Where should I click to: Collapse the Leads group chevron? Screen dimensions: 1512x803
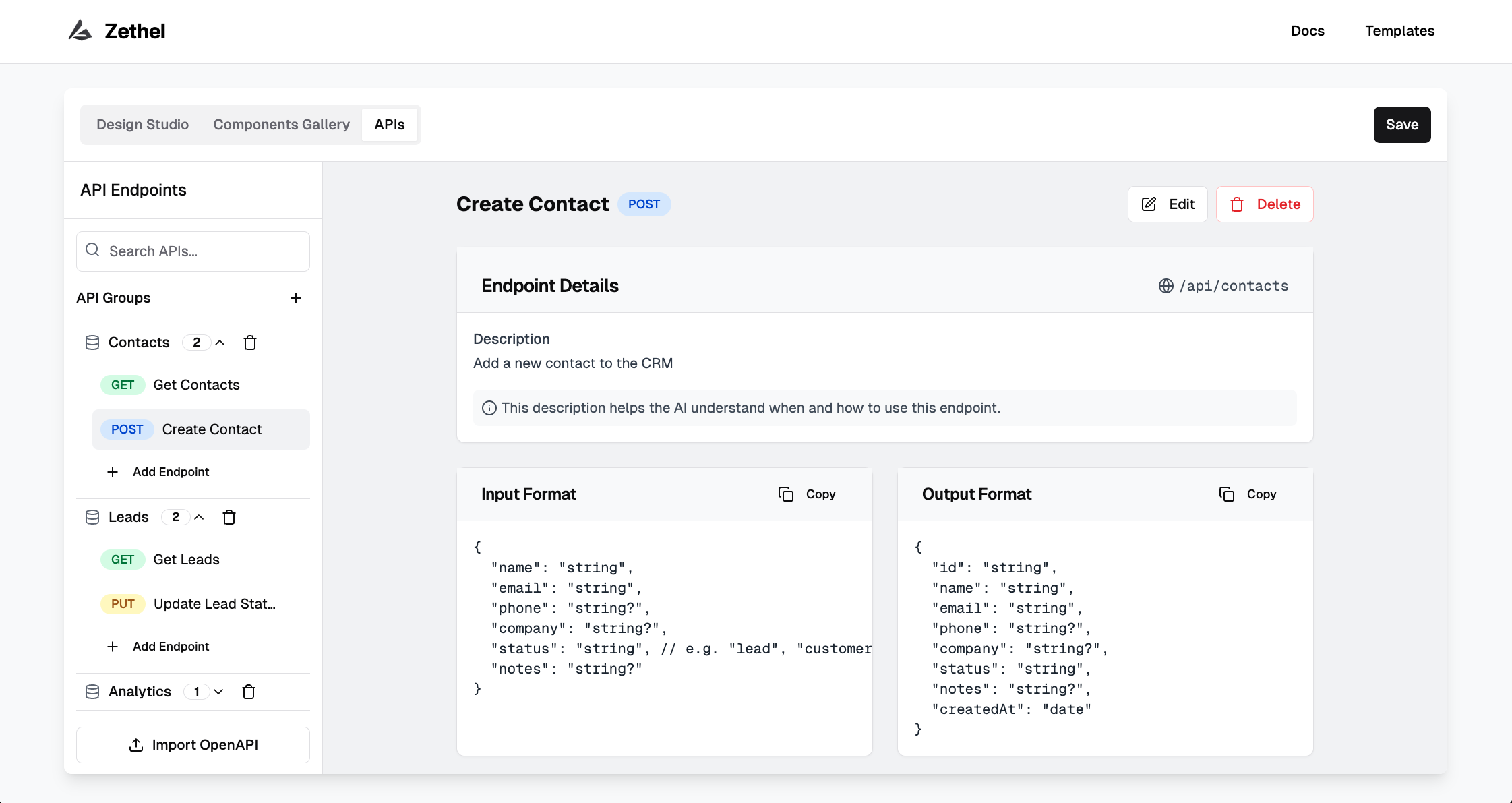(x=199, y=517)
